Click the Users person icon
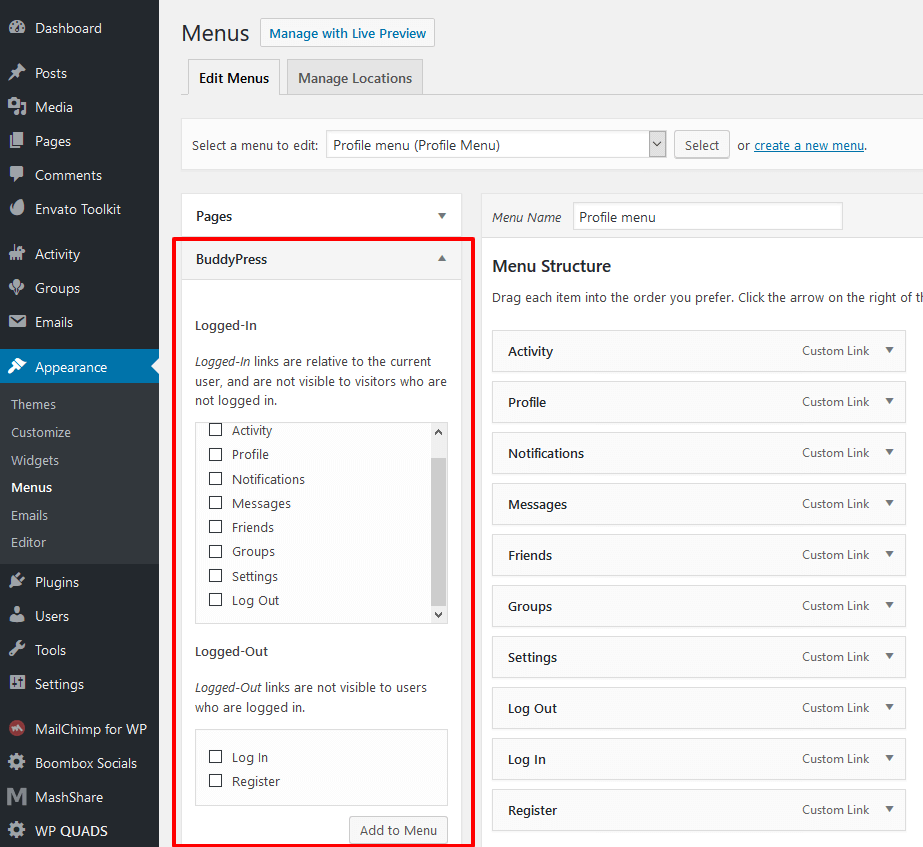This screenshot has height=847, width=923. click(17, 615)
